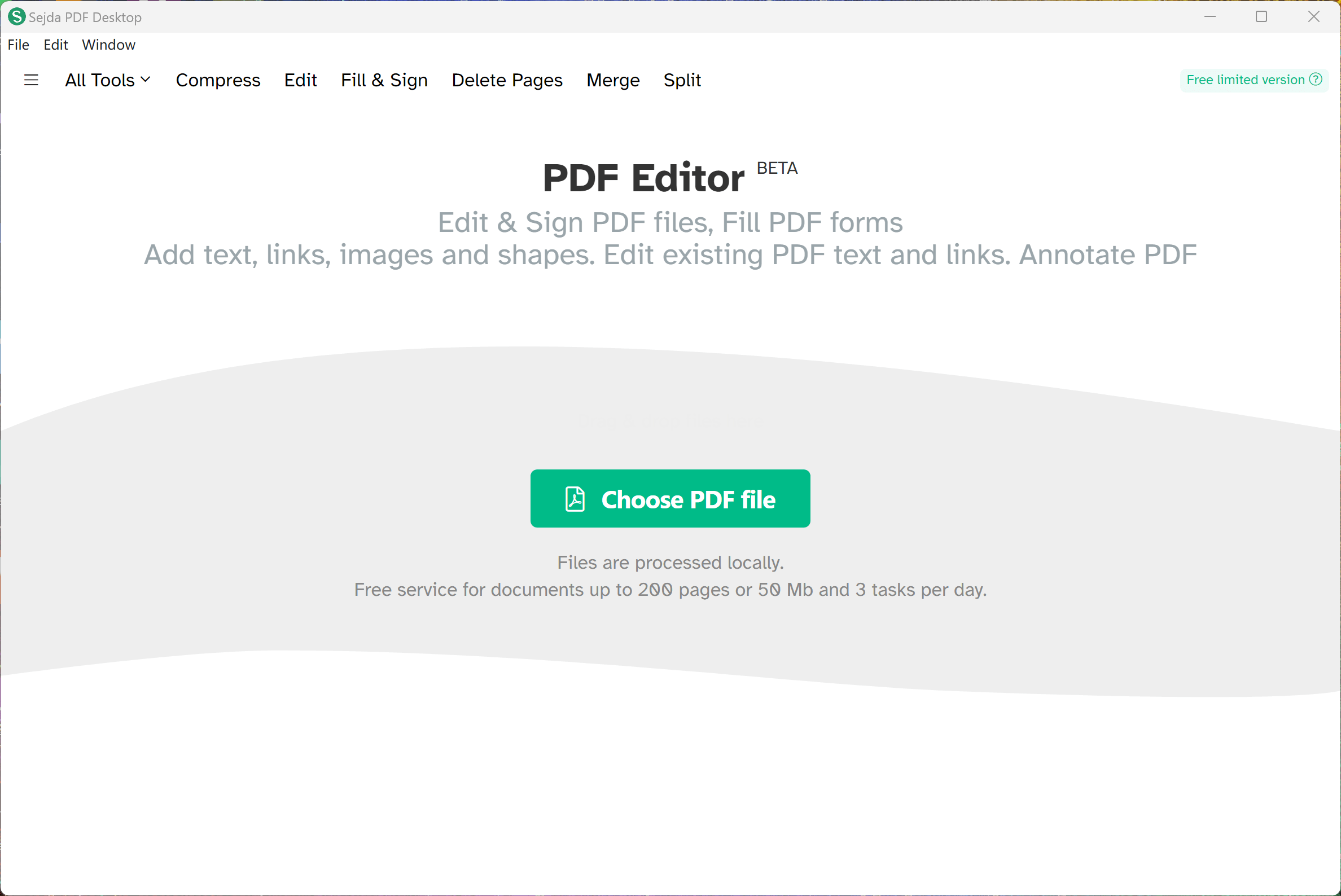The width and height of the screenshot is (1341, 896).
Task: Open the Window menu
Action: click(108, 45)
